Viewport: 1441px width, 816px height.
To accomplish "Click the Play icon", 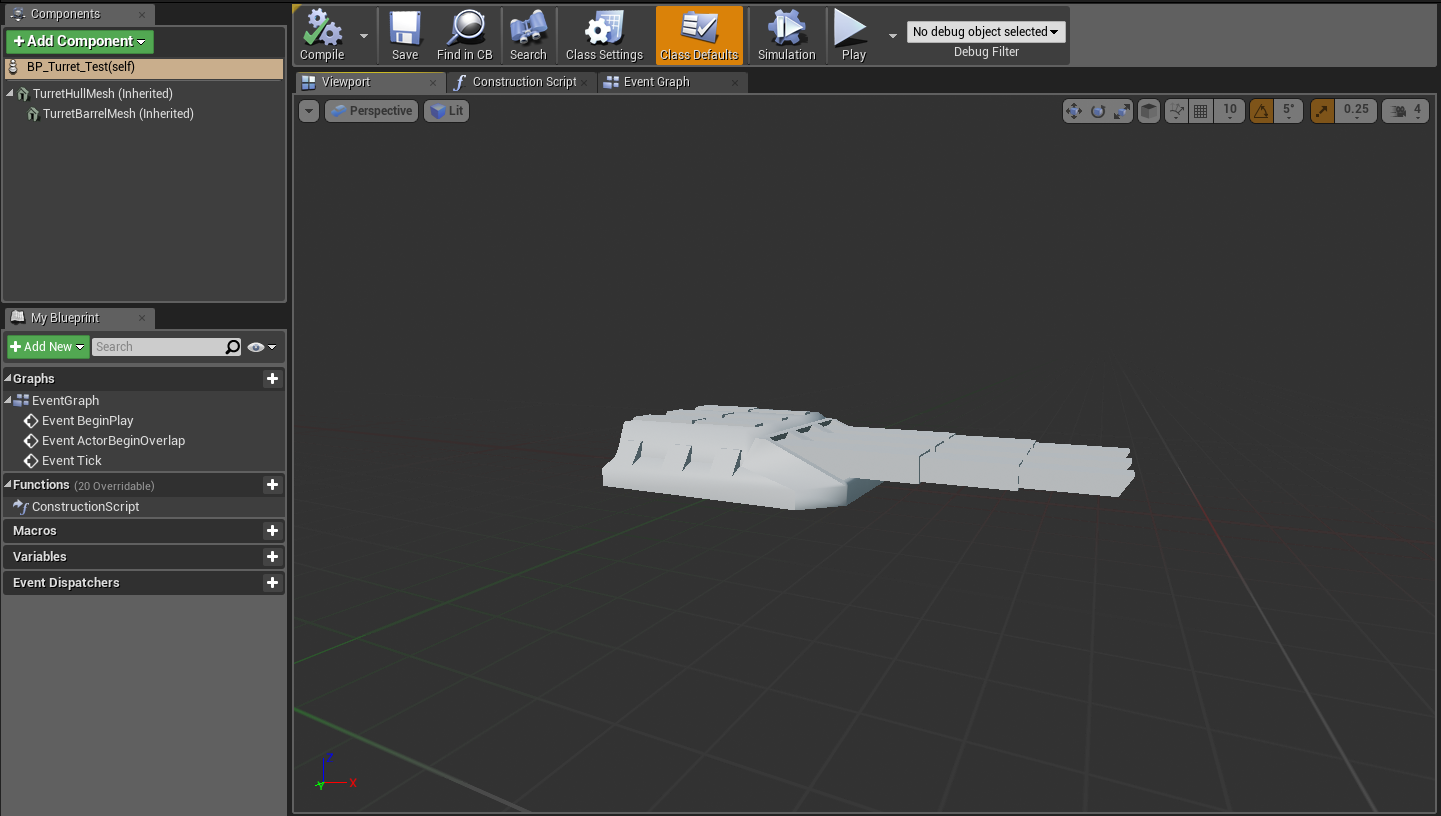I will coord(853,35).
